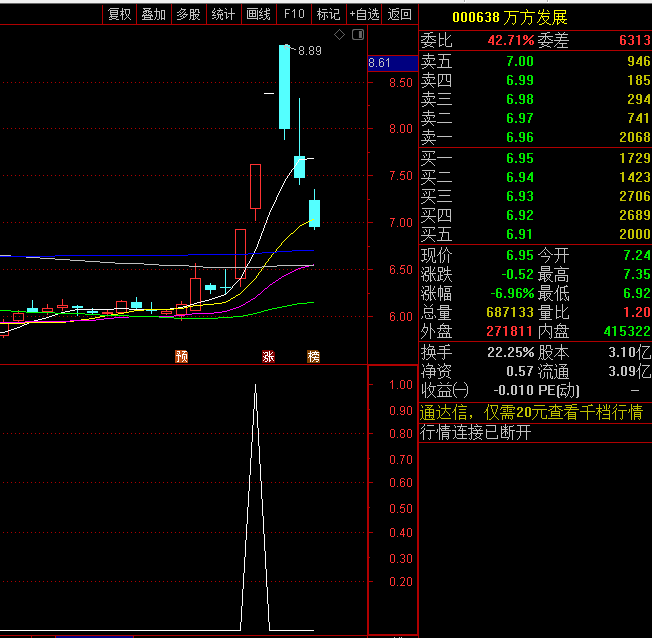Click the 内盘 value 415322

point(627,331)
